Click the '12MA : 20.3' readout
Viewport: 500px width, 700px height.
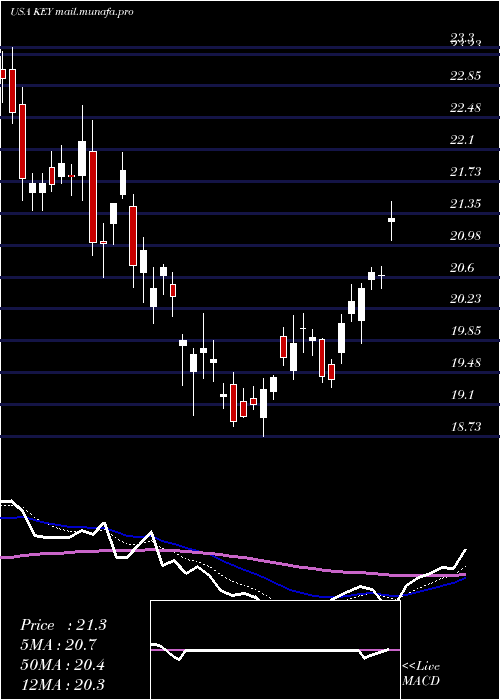[62, 684]
